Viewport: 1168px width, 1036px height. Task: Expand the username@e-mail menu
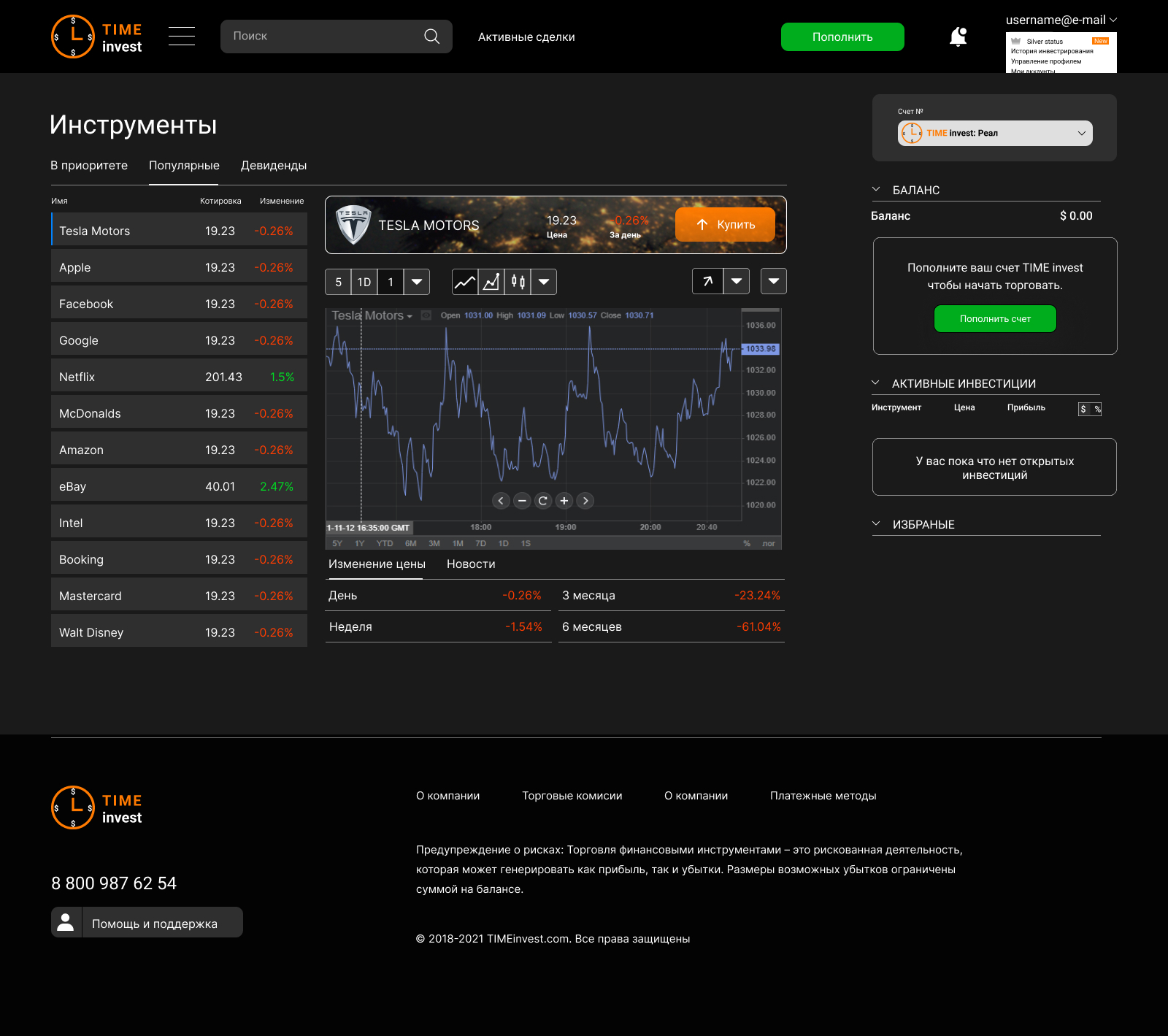(1061, 20)
